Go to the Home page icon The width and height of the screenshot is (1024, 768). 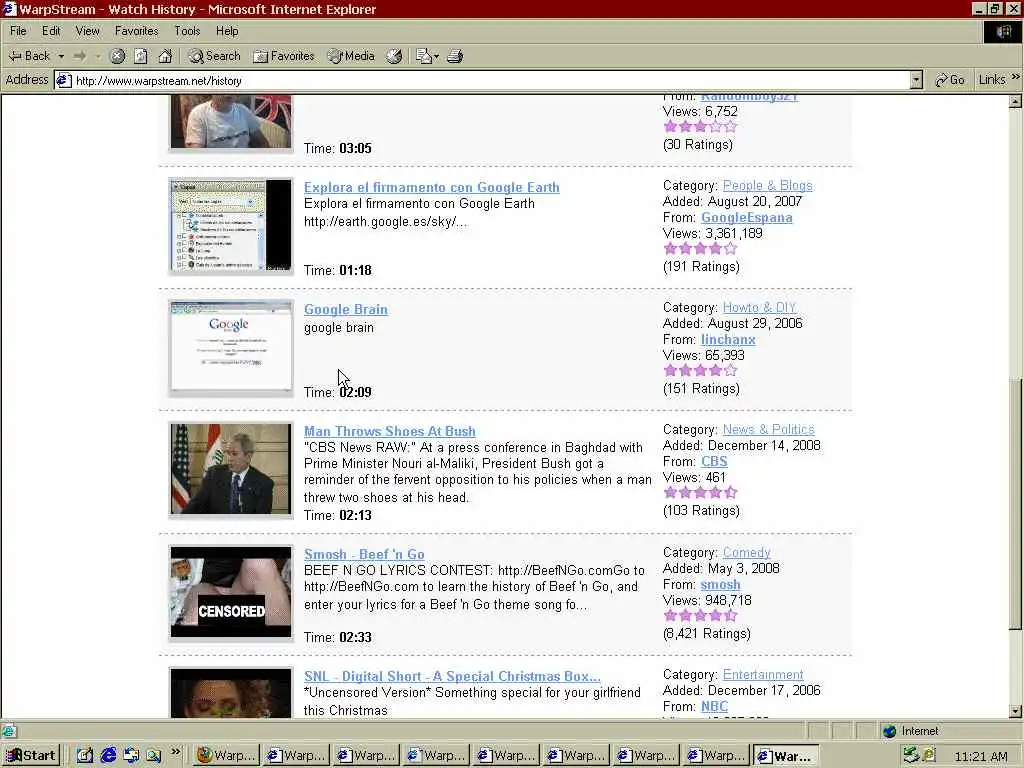[x=165, y=56]
